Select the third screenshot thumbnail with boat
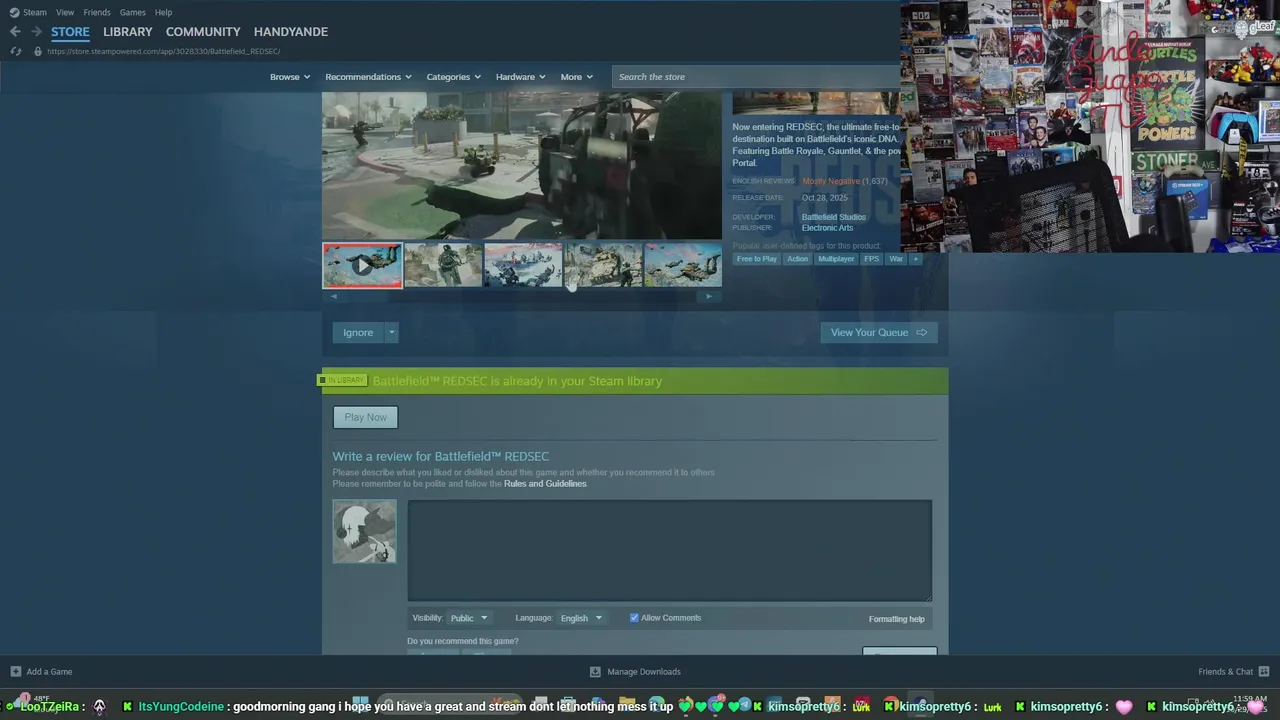1280x720 pixels. 523,266
